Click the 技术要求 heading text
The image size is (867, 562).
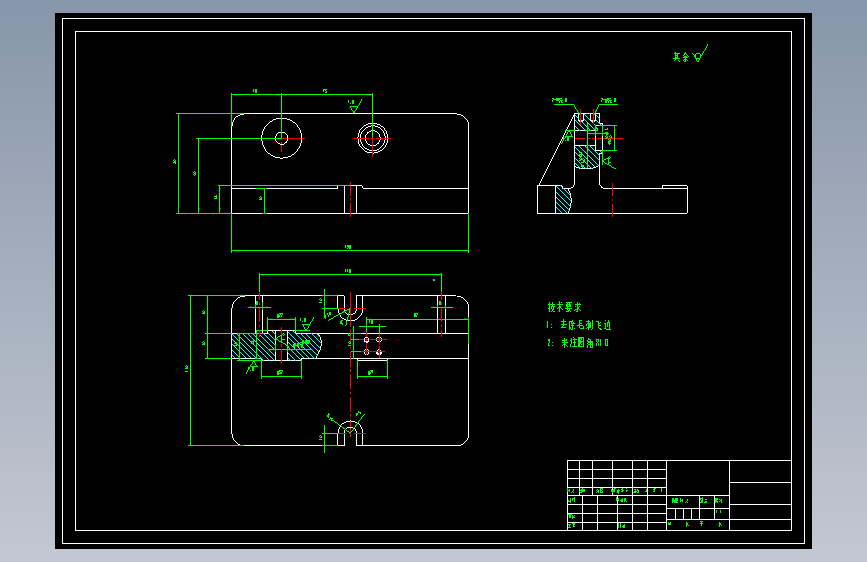point(565,306)
